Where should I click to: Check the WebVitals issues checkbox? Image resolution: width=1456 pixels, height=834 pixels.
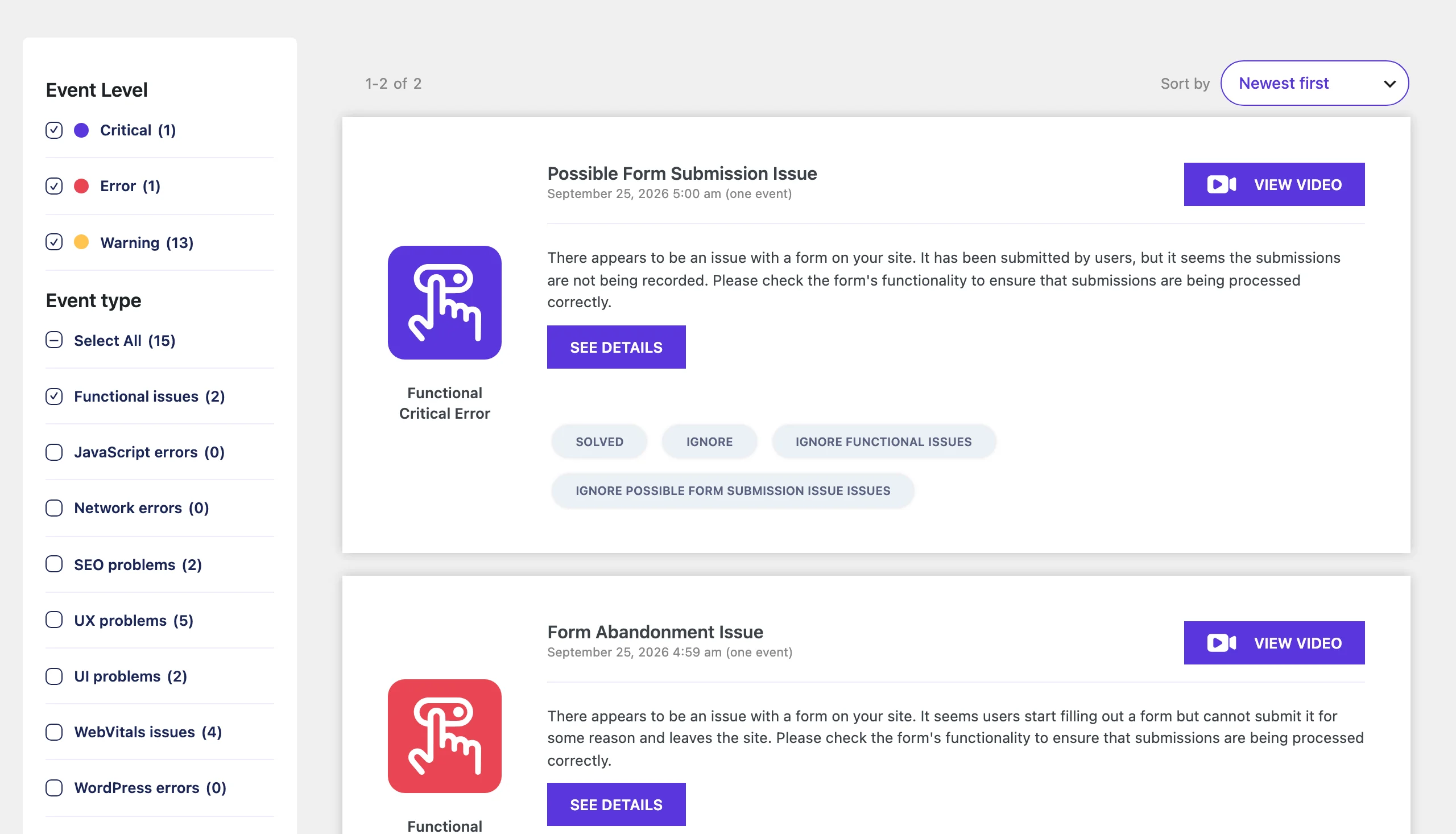click(54, 732)
